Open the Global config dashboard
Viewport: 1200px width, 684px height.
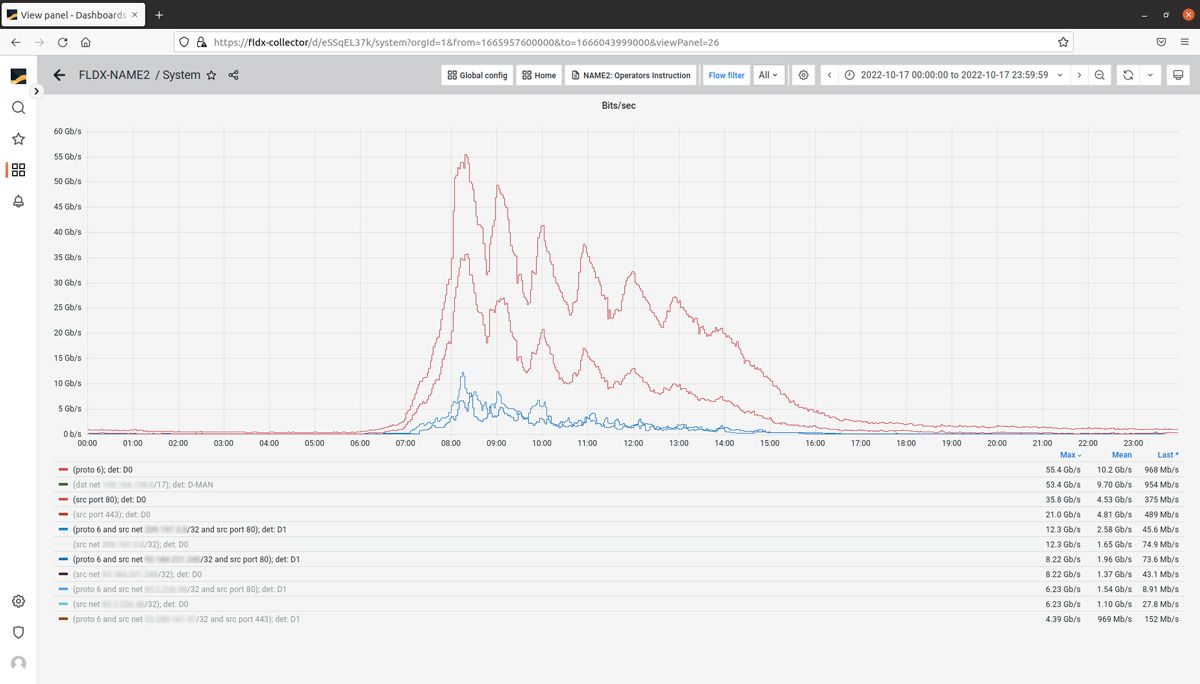click(x=476, y=75)
